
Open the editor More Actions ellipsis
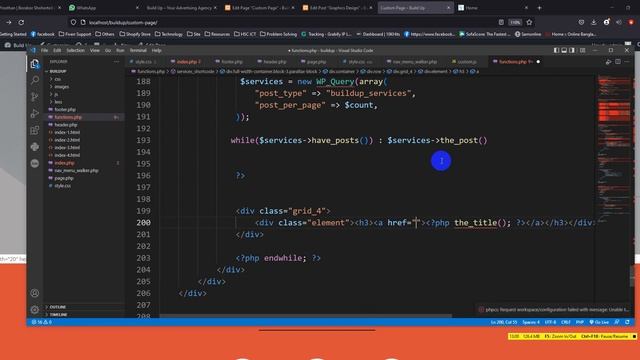627,62
